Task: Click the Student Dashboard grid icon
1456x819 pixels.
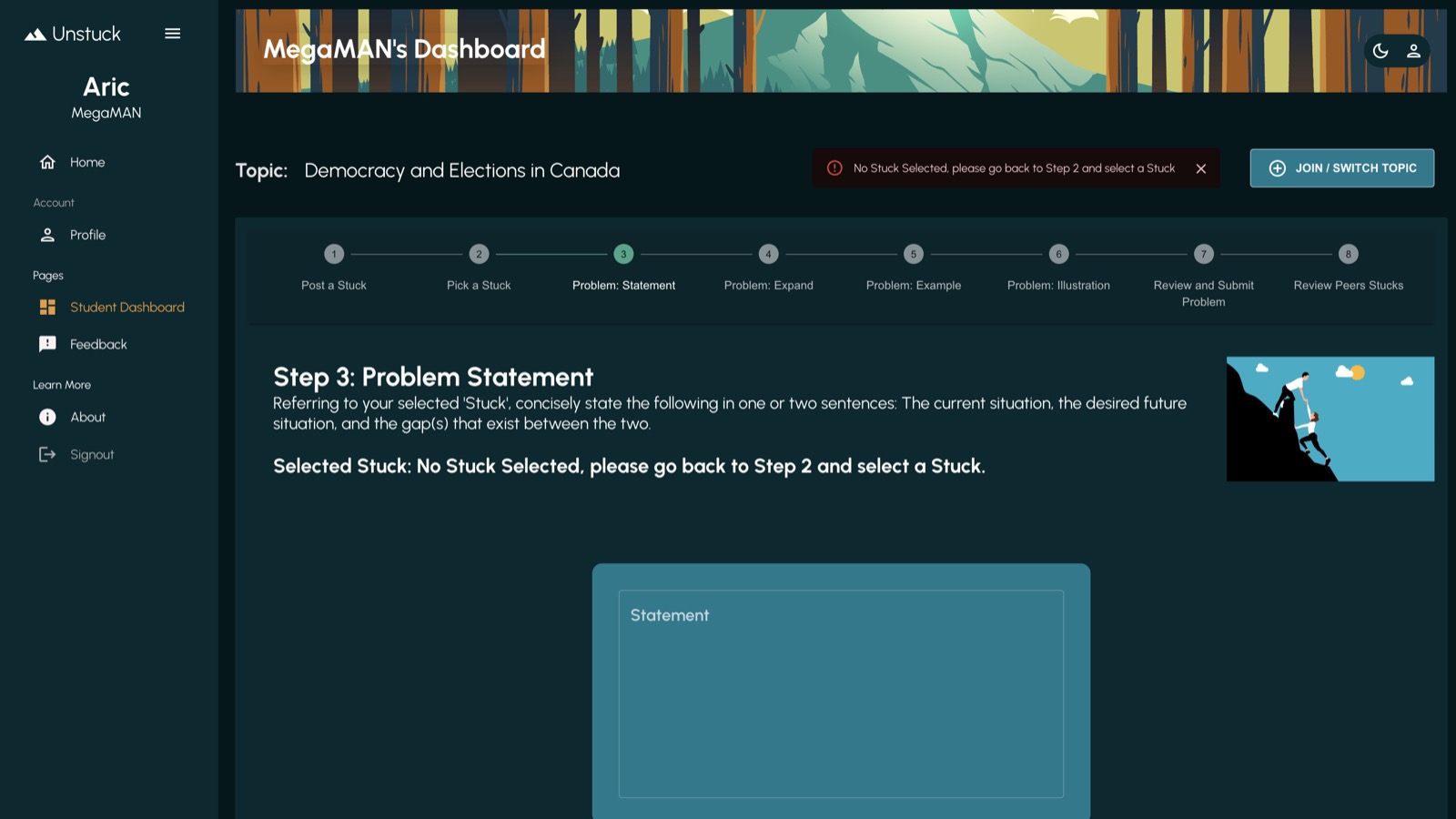Action: coord(47,308)
